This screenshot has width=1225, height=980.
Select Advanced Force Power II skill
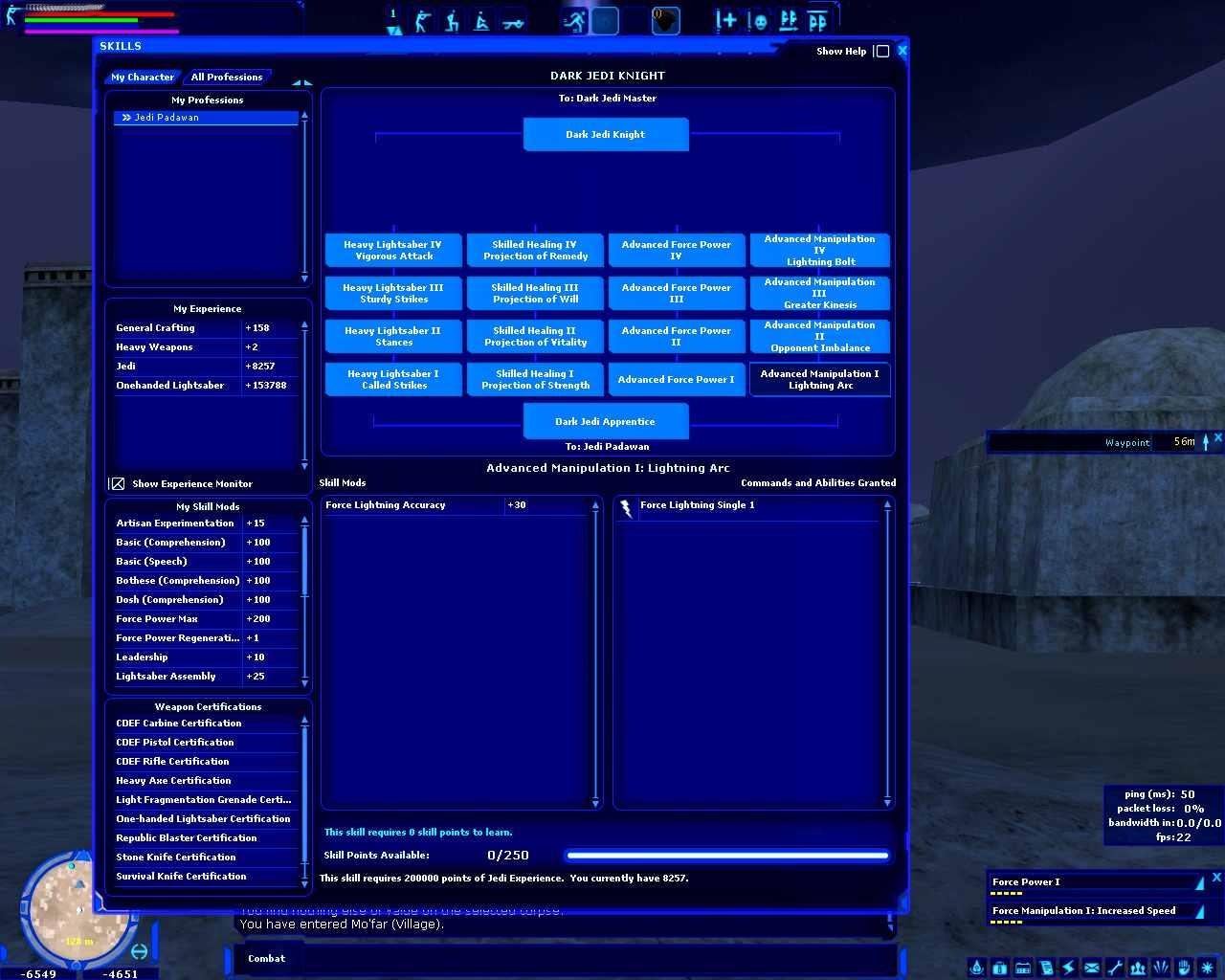pos(677,337)
